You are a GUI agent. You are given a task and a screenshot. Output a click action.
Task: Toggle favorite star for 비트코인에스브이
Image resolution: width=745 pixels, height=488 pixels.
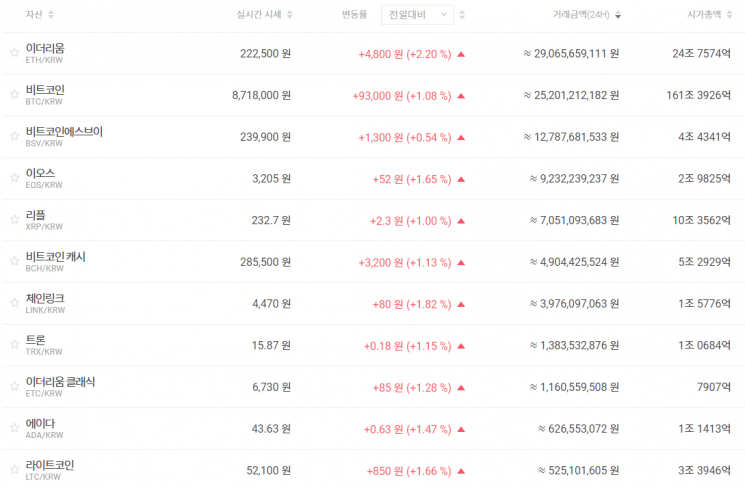coord(15,136)
